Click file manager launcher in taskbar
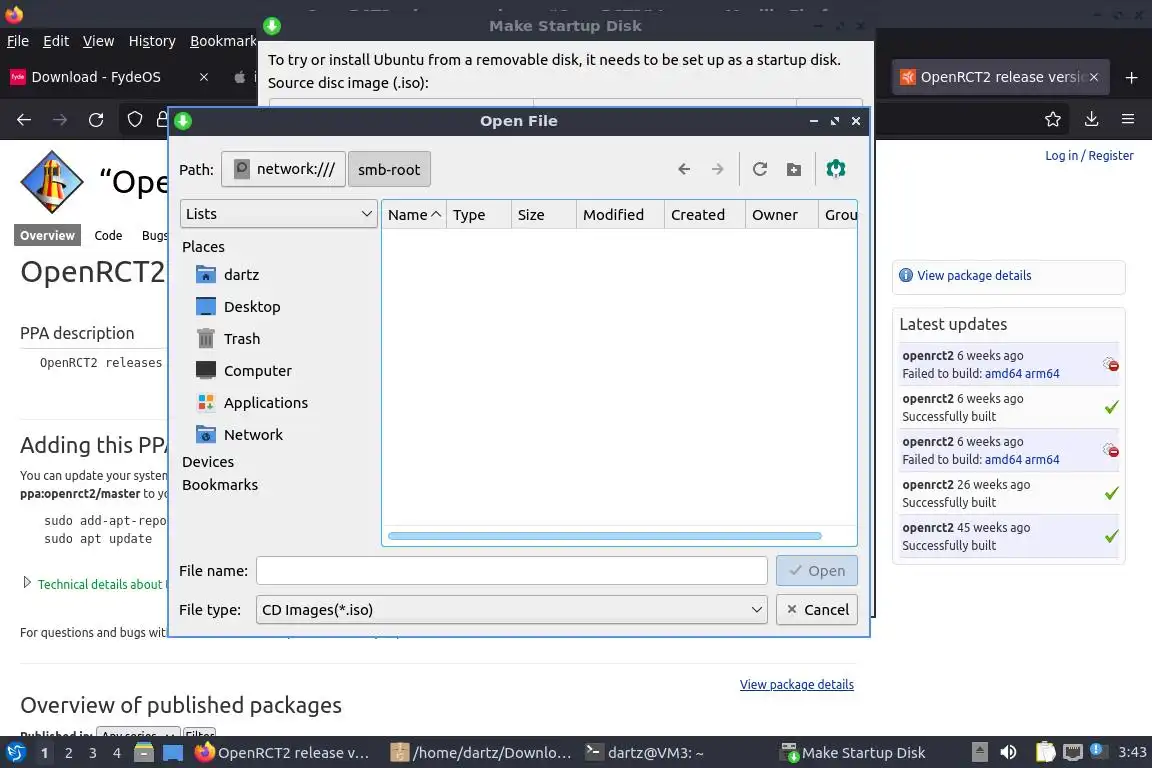Image resolution: width=1152 pixels, height=768 pixels. click(x=144, y=753)
